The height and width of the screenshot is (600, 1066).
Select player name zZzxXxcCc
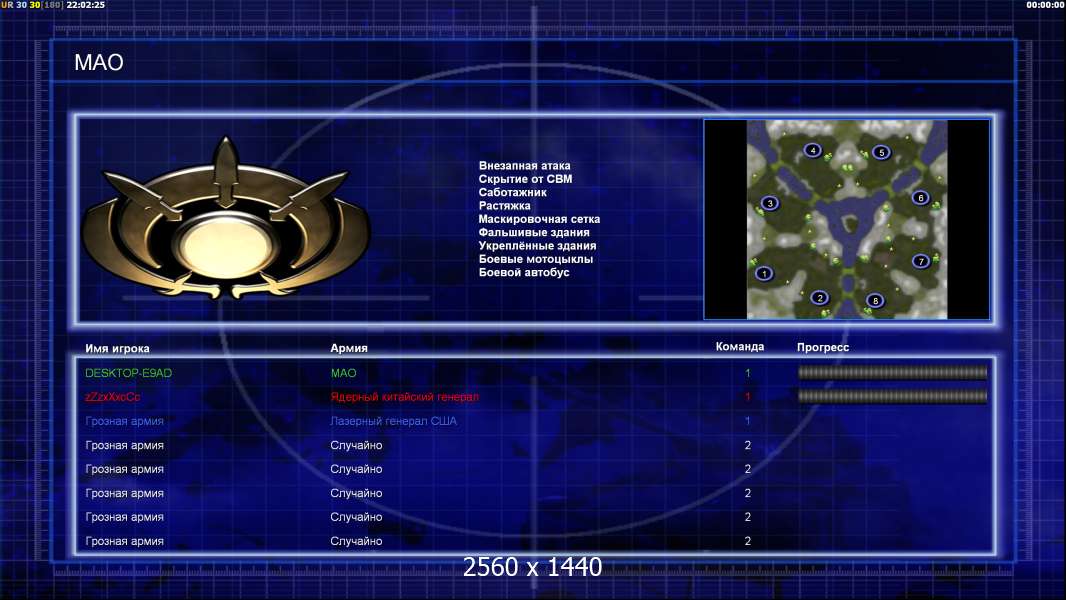click(113, 397)
